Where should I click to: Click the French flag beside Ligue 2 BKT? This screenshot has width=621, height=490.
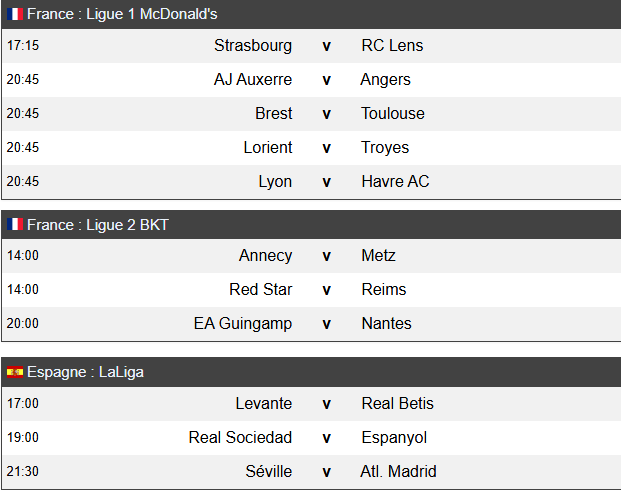click(15, 225)
